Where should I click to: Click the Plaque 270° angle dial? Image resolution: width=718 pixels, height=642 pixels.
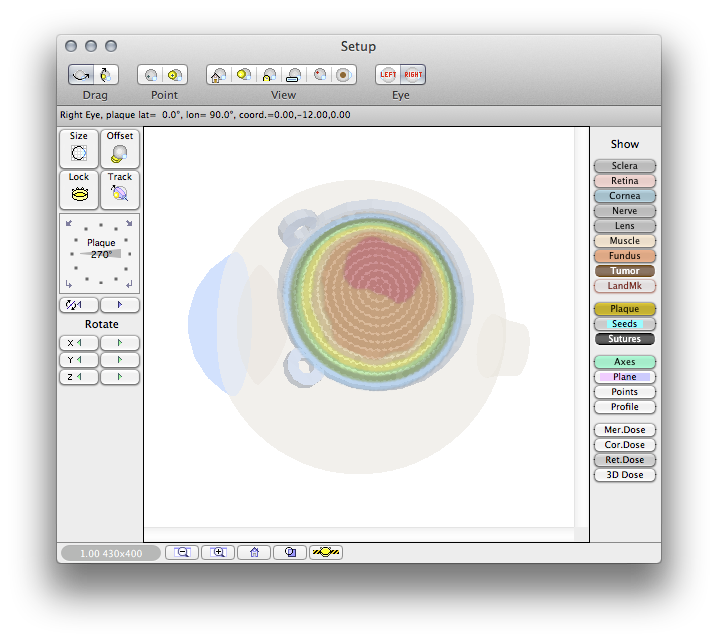pyautogui.click(x=99, y=253)
